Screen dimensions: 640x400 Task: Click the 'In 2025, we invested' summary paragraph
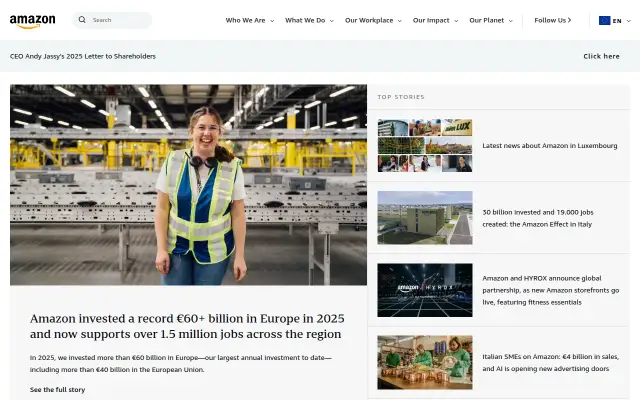coord(181,364)
